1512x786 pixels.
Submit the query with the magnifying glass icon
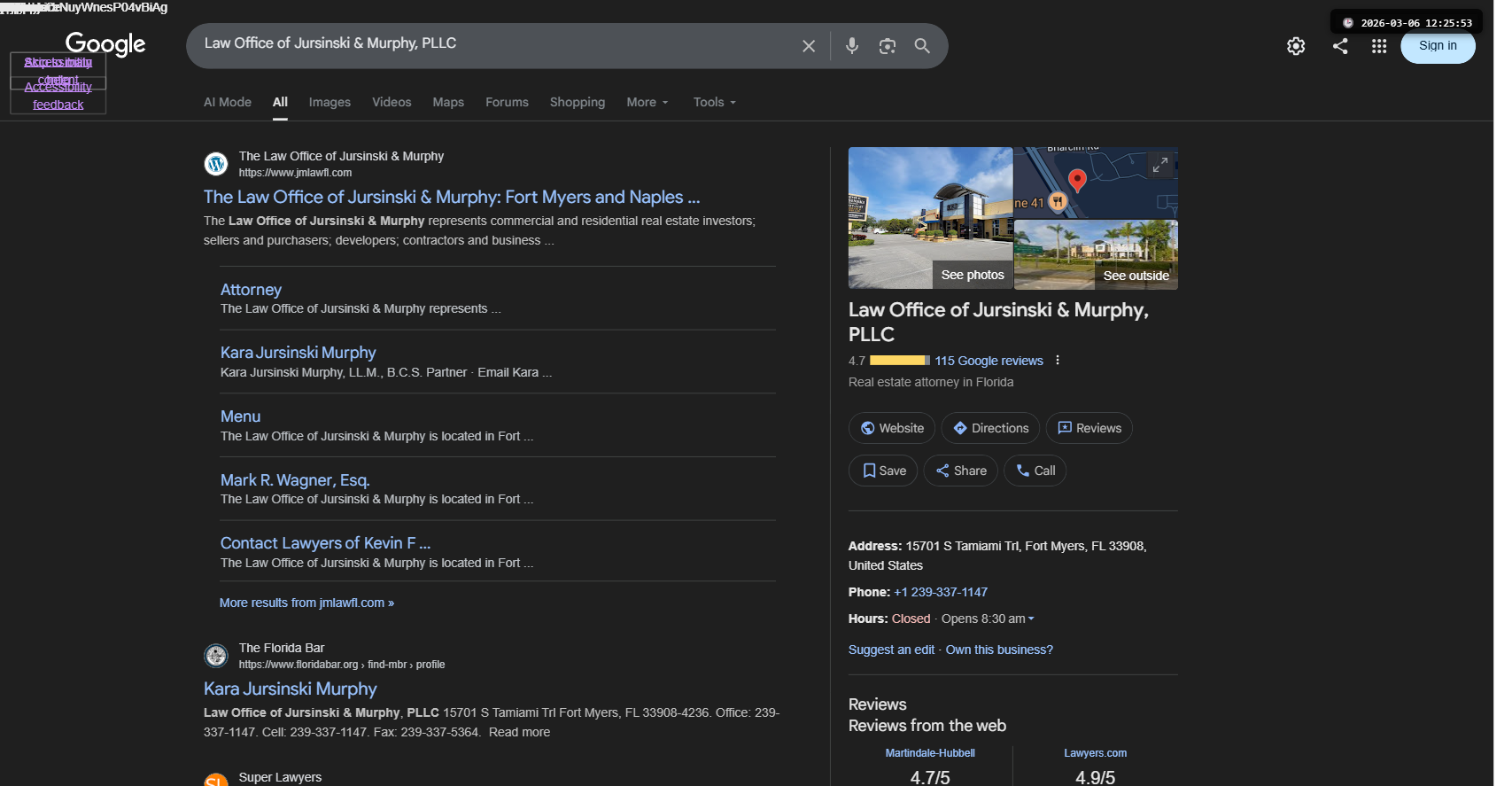tap(922, 46)
